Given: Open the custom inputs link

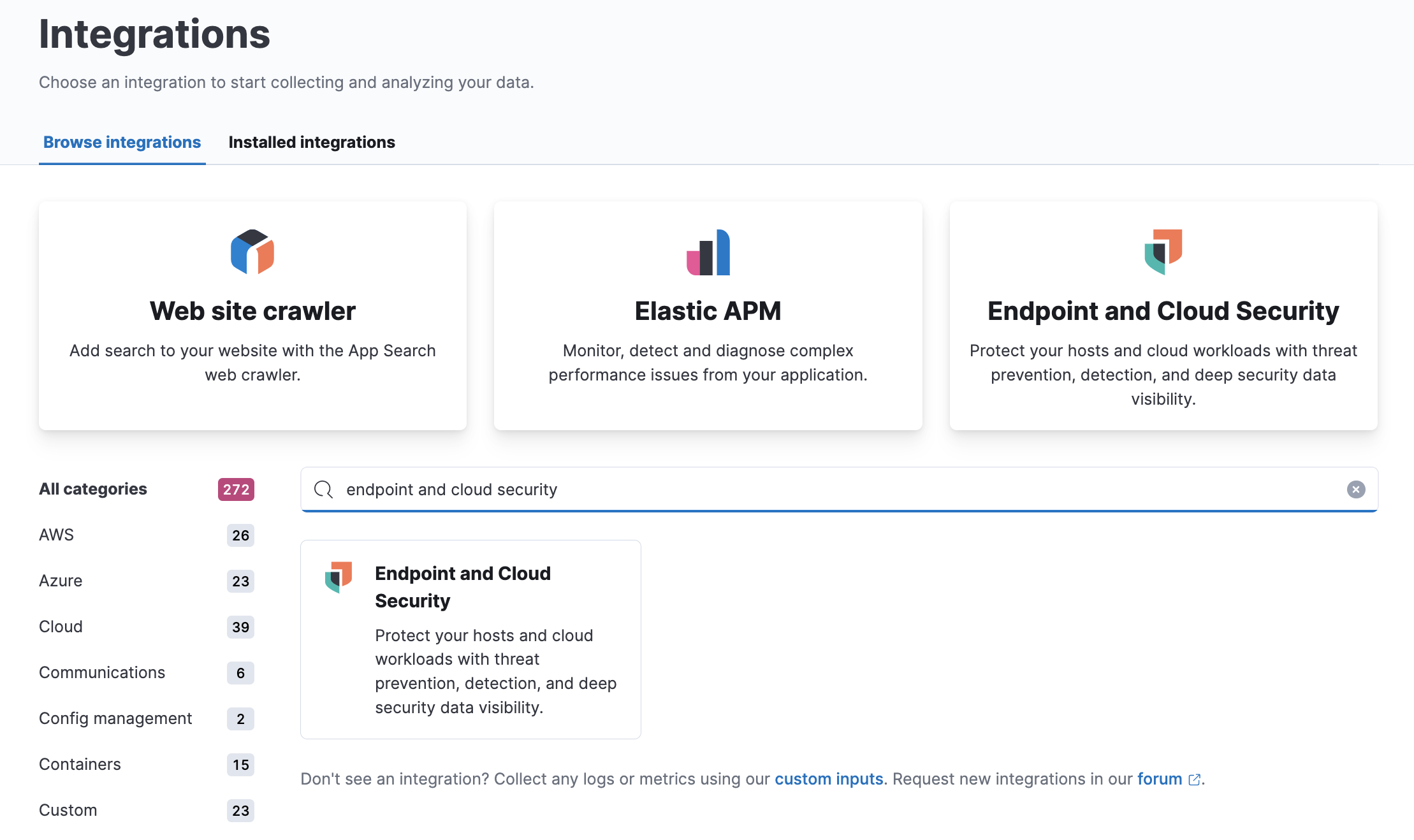Looking at the screenshot, I should 828,779.
